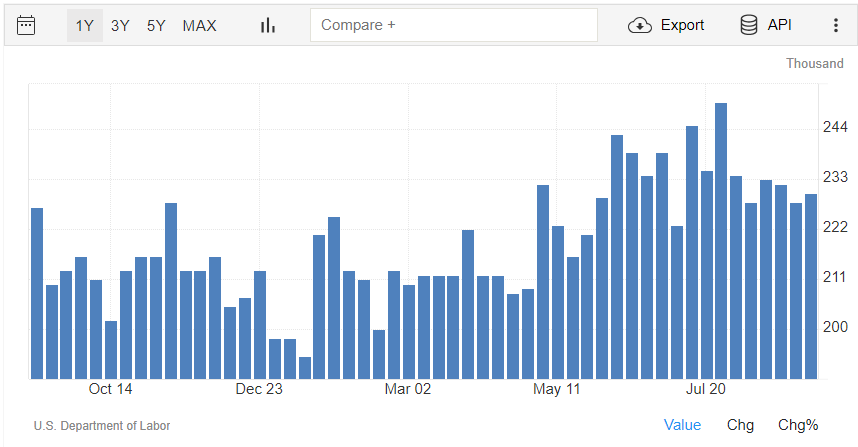The height and width of the screenshot is (447, 858).
Task: Select the MAX time range
Action: pyautogui.click(x=200, y=26)
